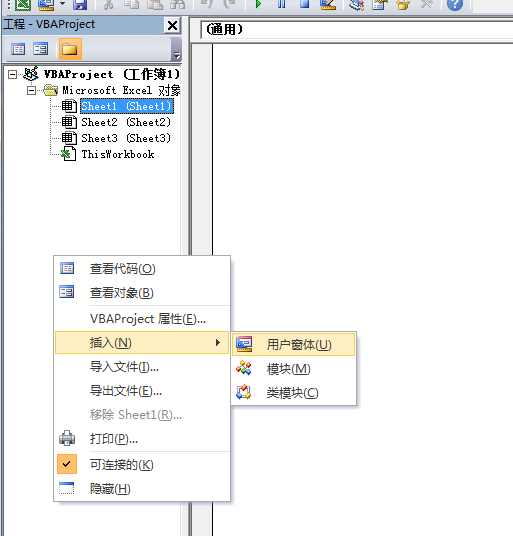
Task: Select Sheet1 (Sheet1) tree item
Action: (x=127, y=106)
